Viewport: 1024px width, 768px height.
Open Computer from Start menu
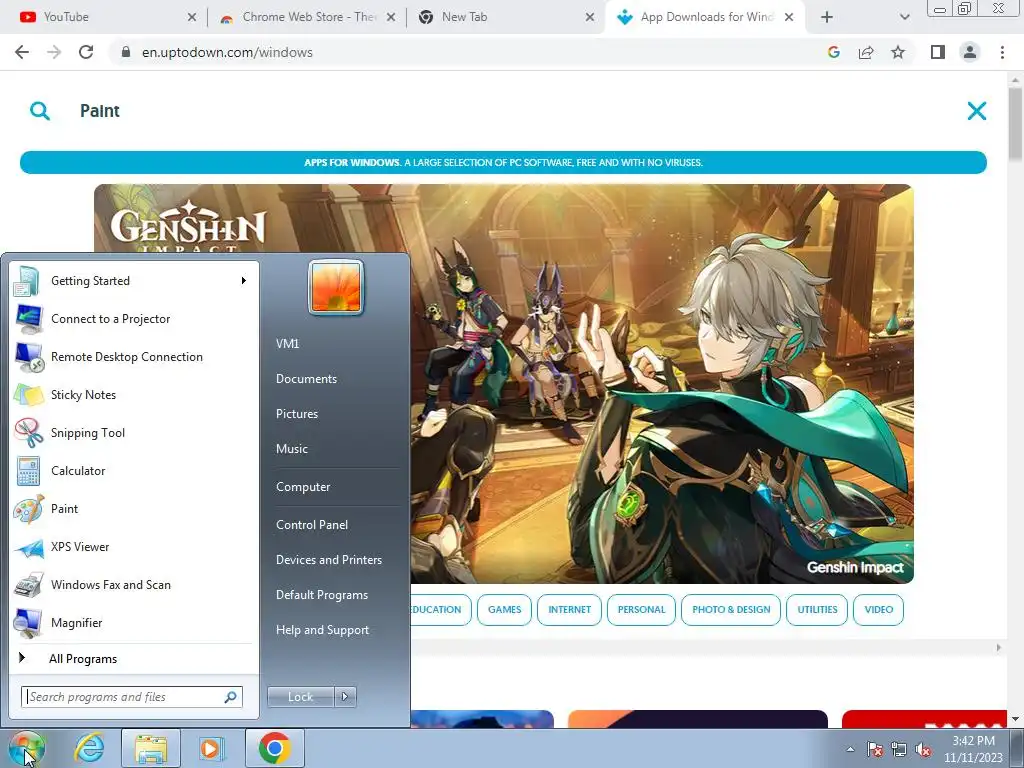pyautogui.click(x=303, y=487)
